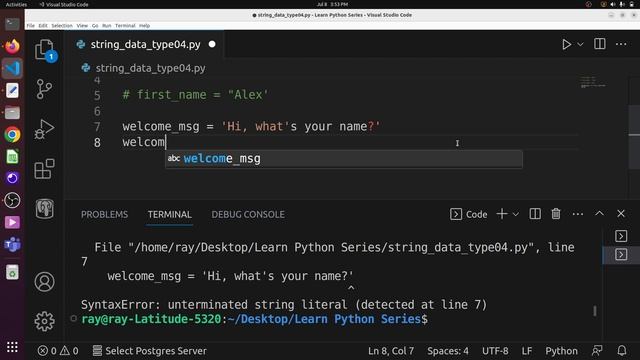This screenshot has height=360, width=640.
Task: Click Select Postgres Server in status bar
Action: pyautogui.click(x=149, y=351)
